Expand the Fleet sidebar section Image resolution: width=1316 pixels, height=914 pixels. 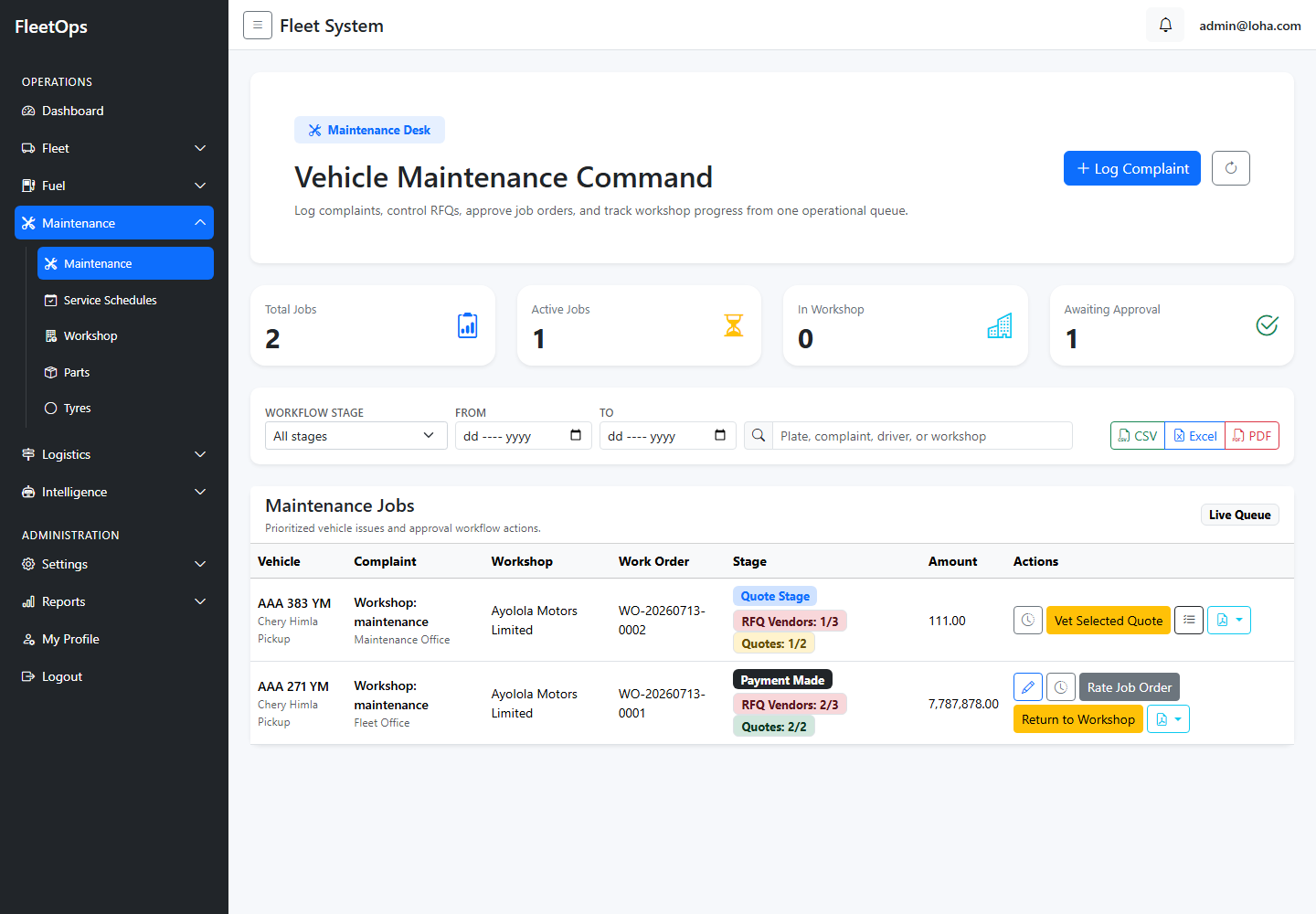click(x=114, y=148)
